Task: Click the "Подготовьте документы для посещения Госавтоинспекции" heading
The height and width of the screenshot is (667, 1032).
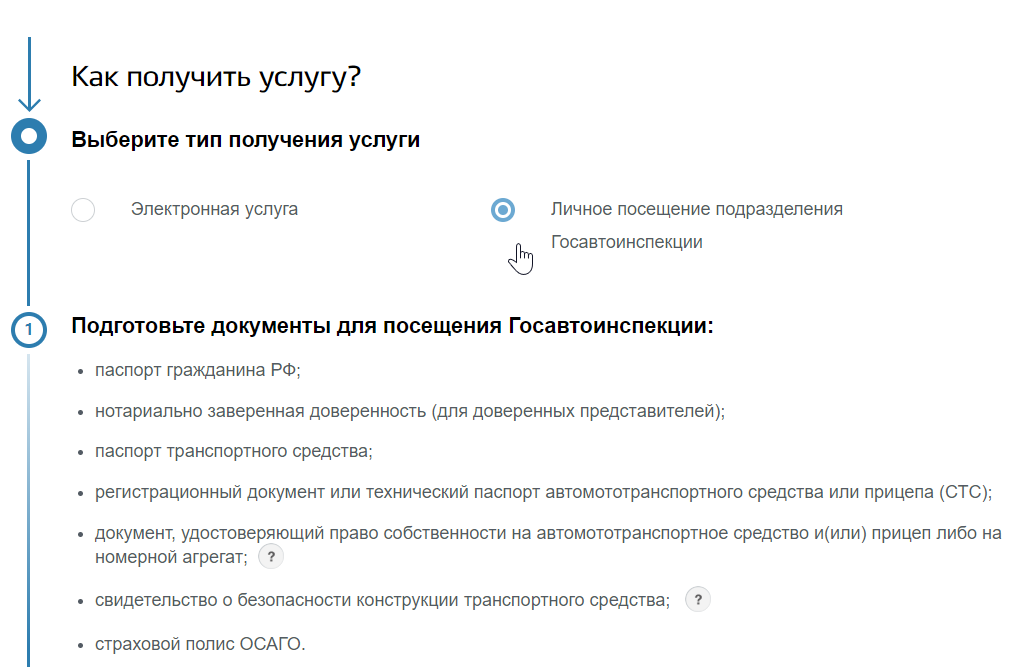Action: click(392, 327)
